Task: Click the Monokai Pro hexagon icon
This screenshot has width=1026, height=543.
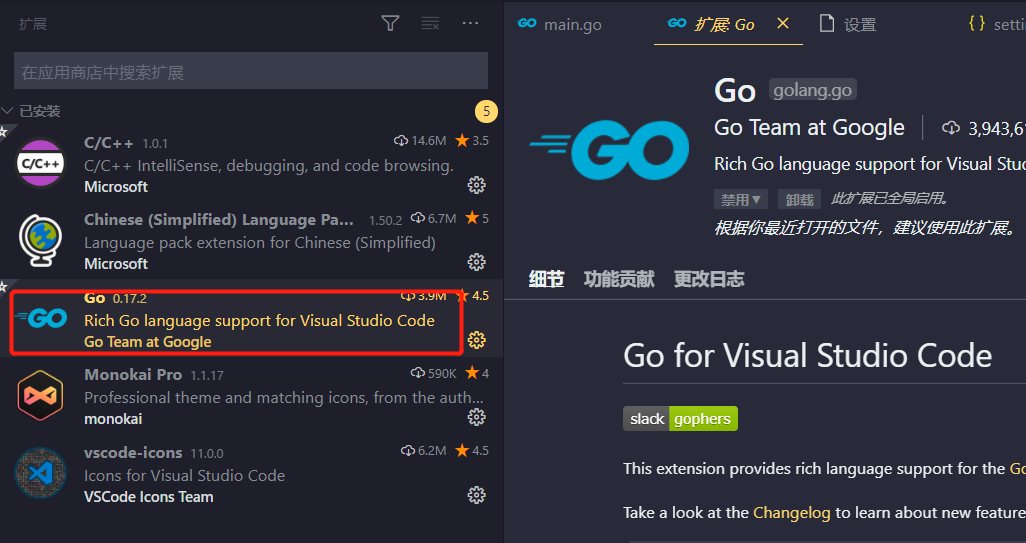Action: [x=41, y=395]
